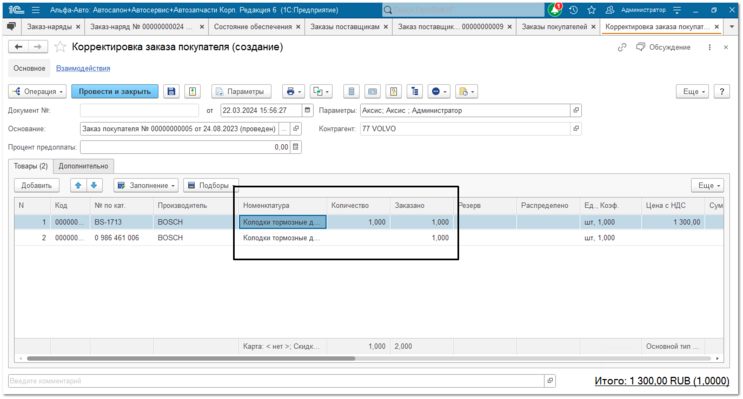Open the Взаимодействия link
Viewport: 743px width, 399px height.
[x=83, y=68]
